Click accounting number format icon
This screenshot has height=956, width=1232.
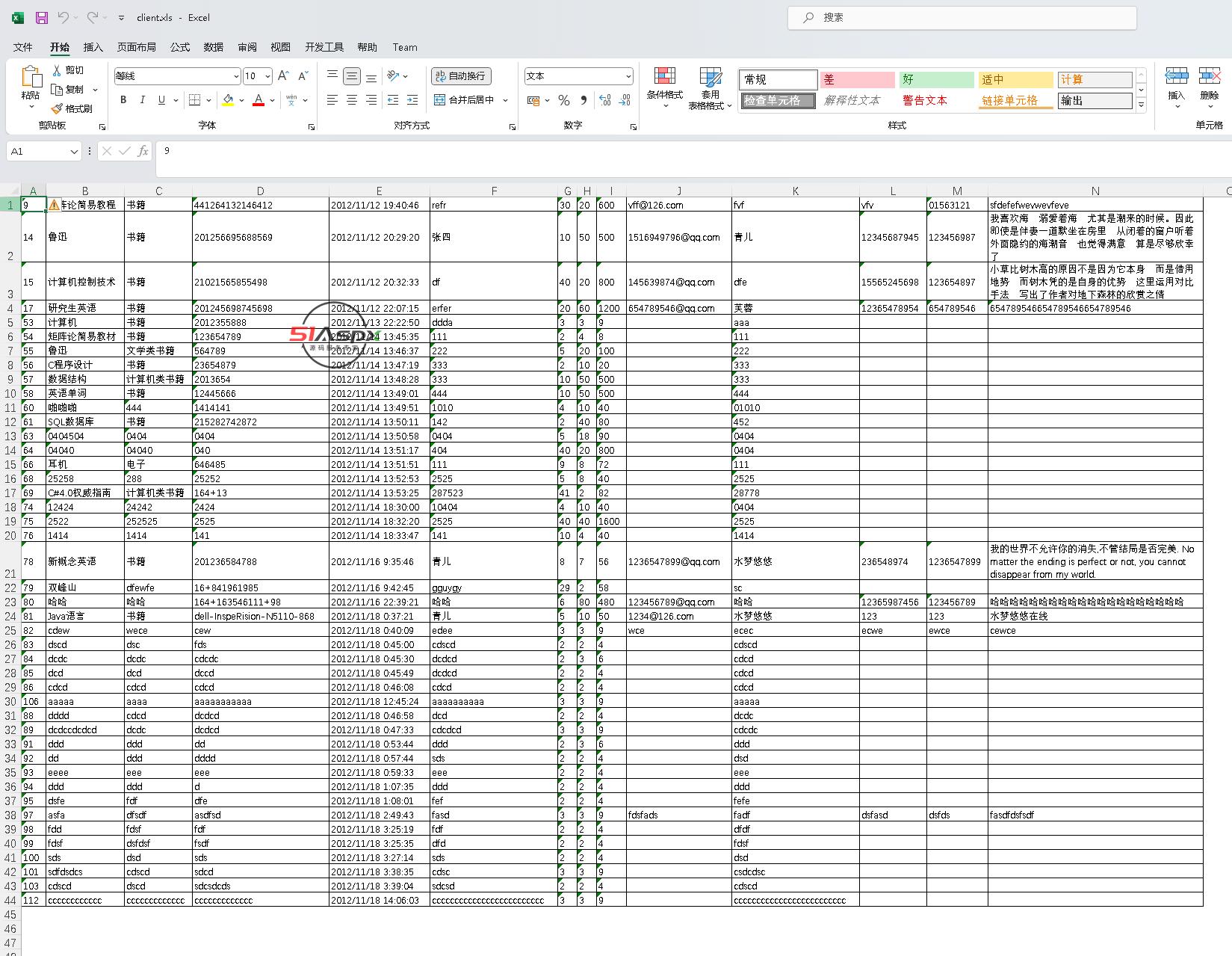(x=533, y=99)
